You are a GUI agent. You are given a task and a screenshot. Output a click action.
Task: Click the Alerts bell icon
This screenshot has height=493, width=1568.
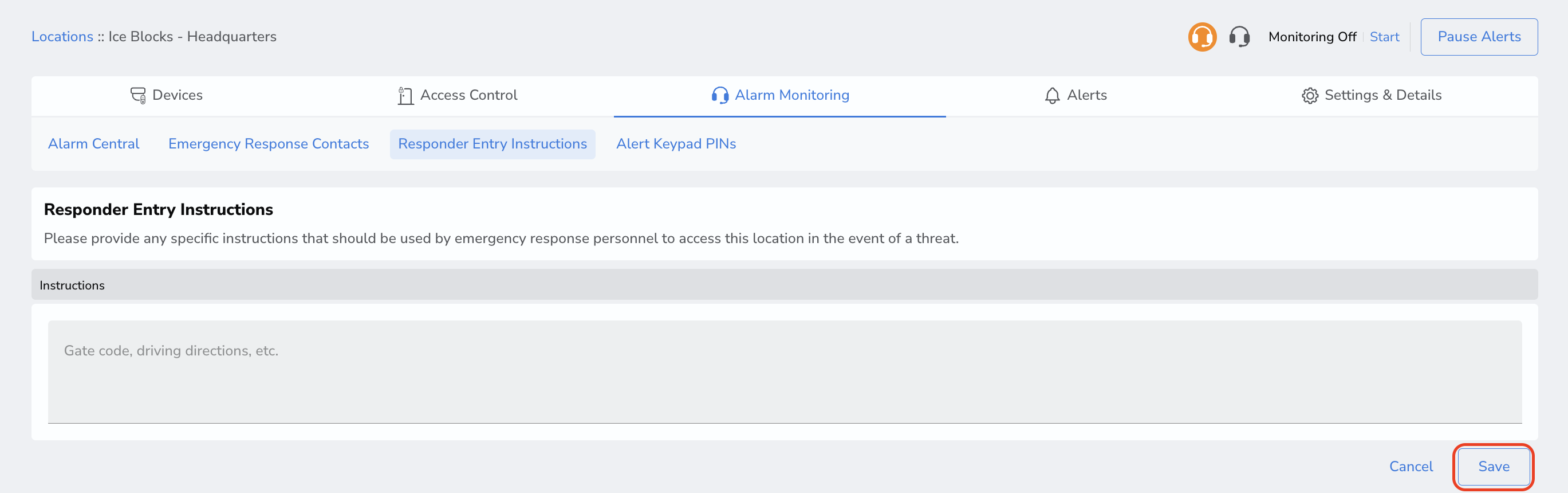[1052, 96]
